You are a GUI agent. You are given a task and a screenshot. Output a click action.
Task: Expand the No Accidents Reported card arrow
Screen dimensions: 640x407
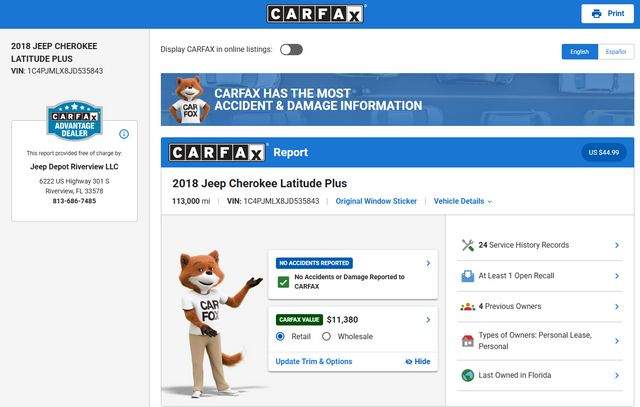pyautogui.click(x=428, y=263)
